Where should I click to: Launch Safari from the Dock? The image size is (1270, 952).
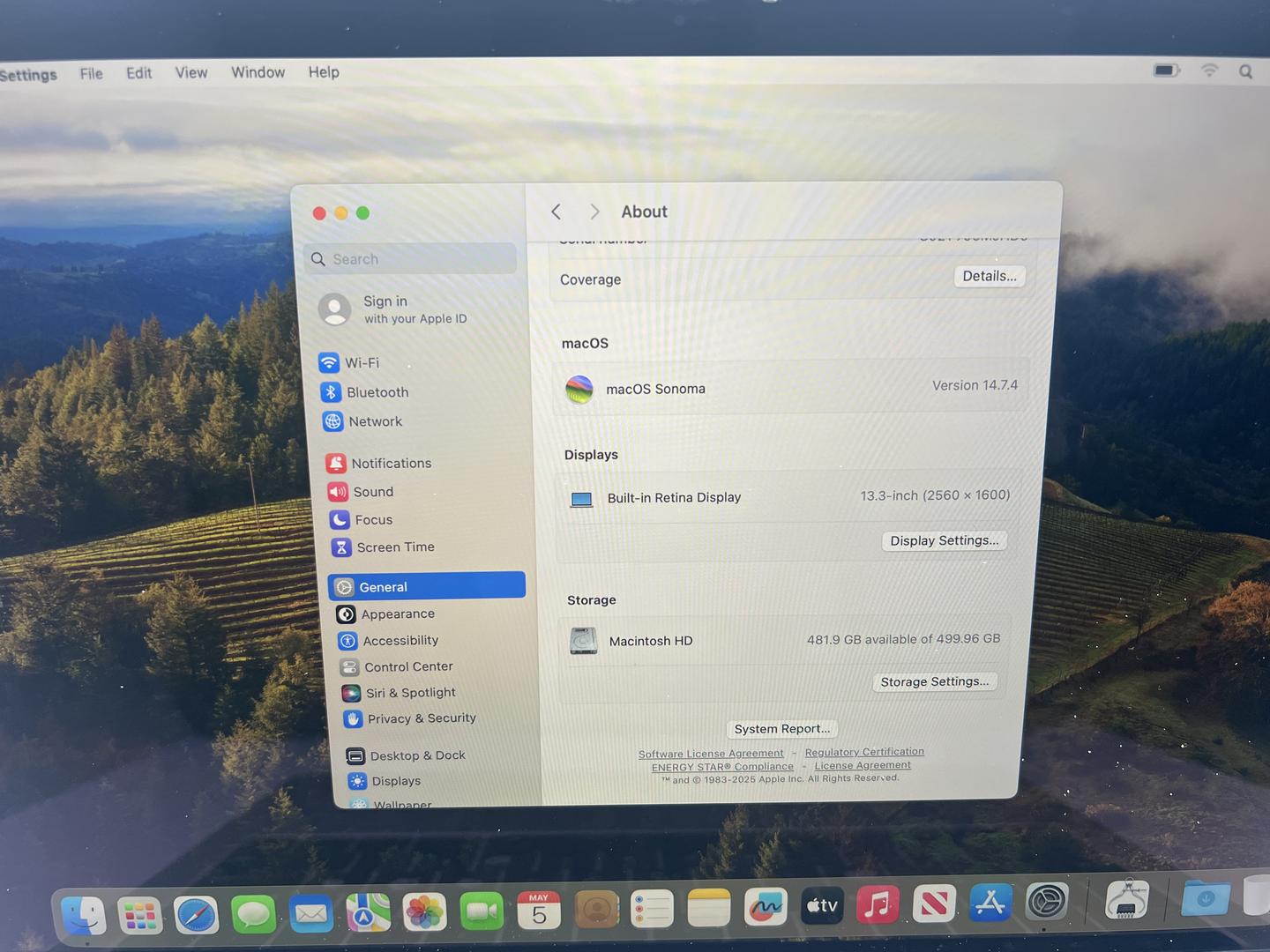click(x=196, y=915)
